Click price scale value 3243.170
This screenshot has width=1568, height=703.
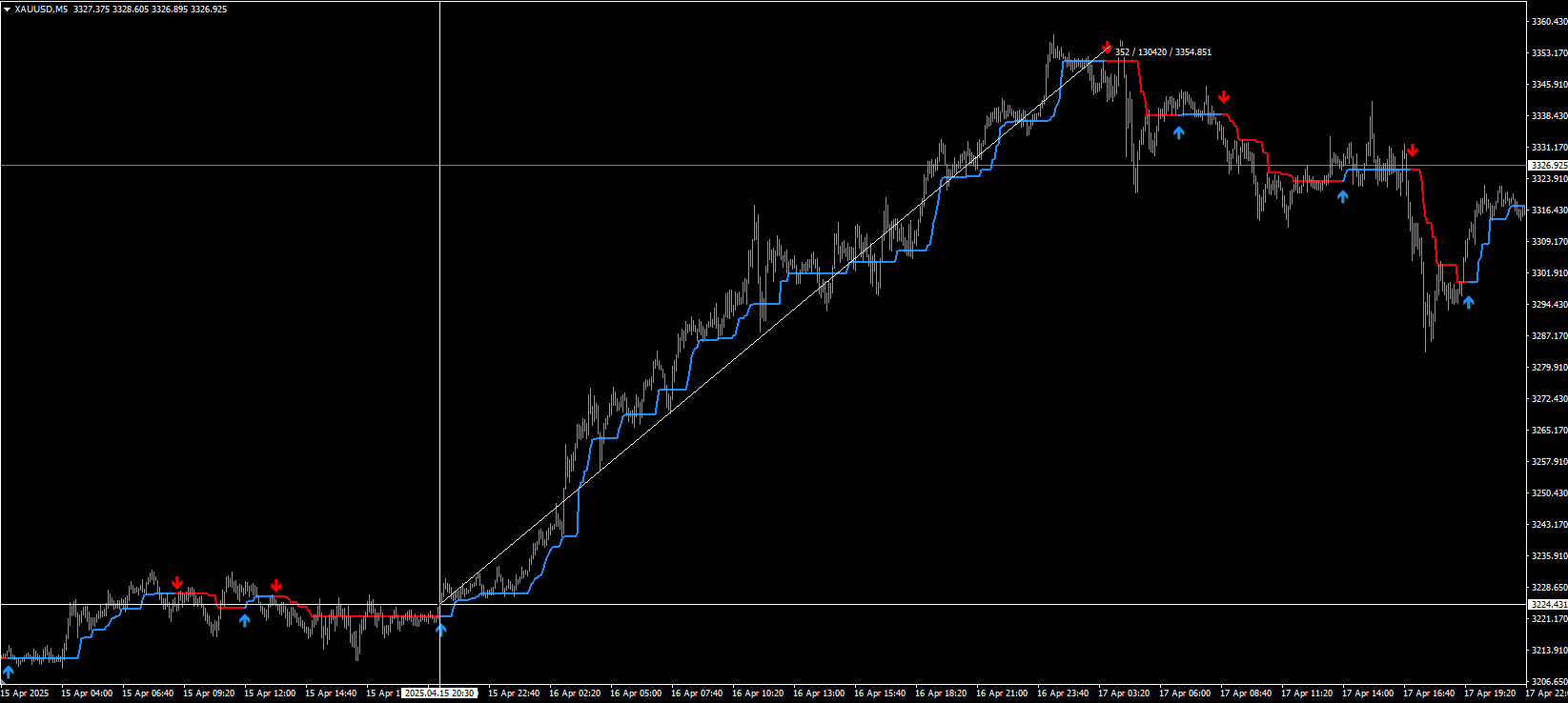(x=1549, y=525)
